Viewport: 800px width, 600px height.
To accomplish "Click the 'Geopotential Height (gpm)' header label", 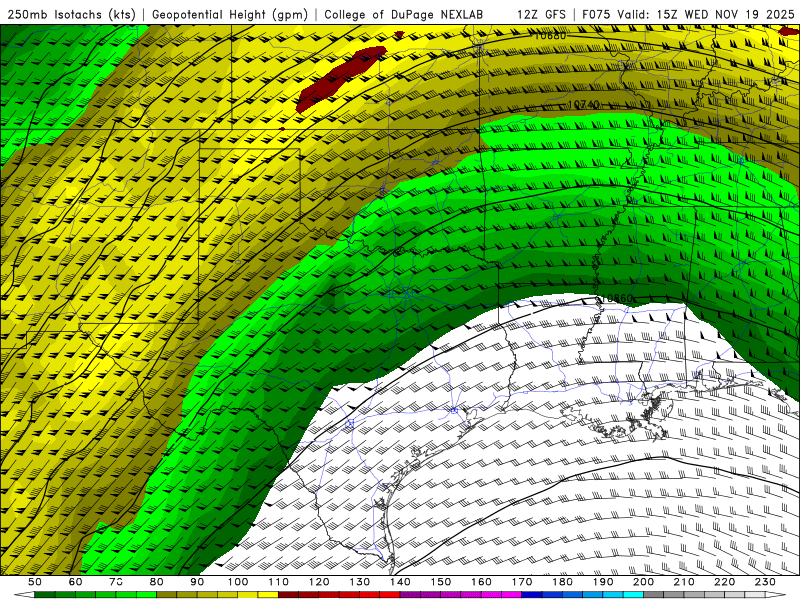I will 230,15.
